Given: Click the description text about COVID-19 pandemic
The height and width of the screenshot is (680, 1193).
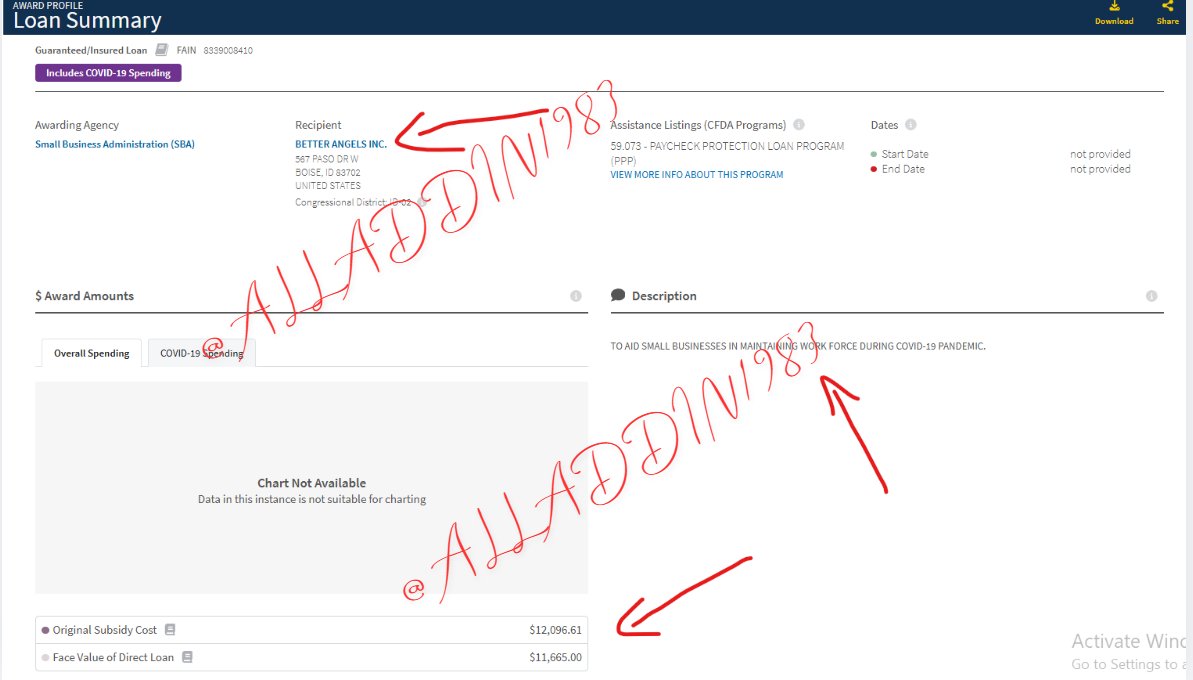Looking at the screenshot, I should pyautogui.click(x=797, y=346).
